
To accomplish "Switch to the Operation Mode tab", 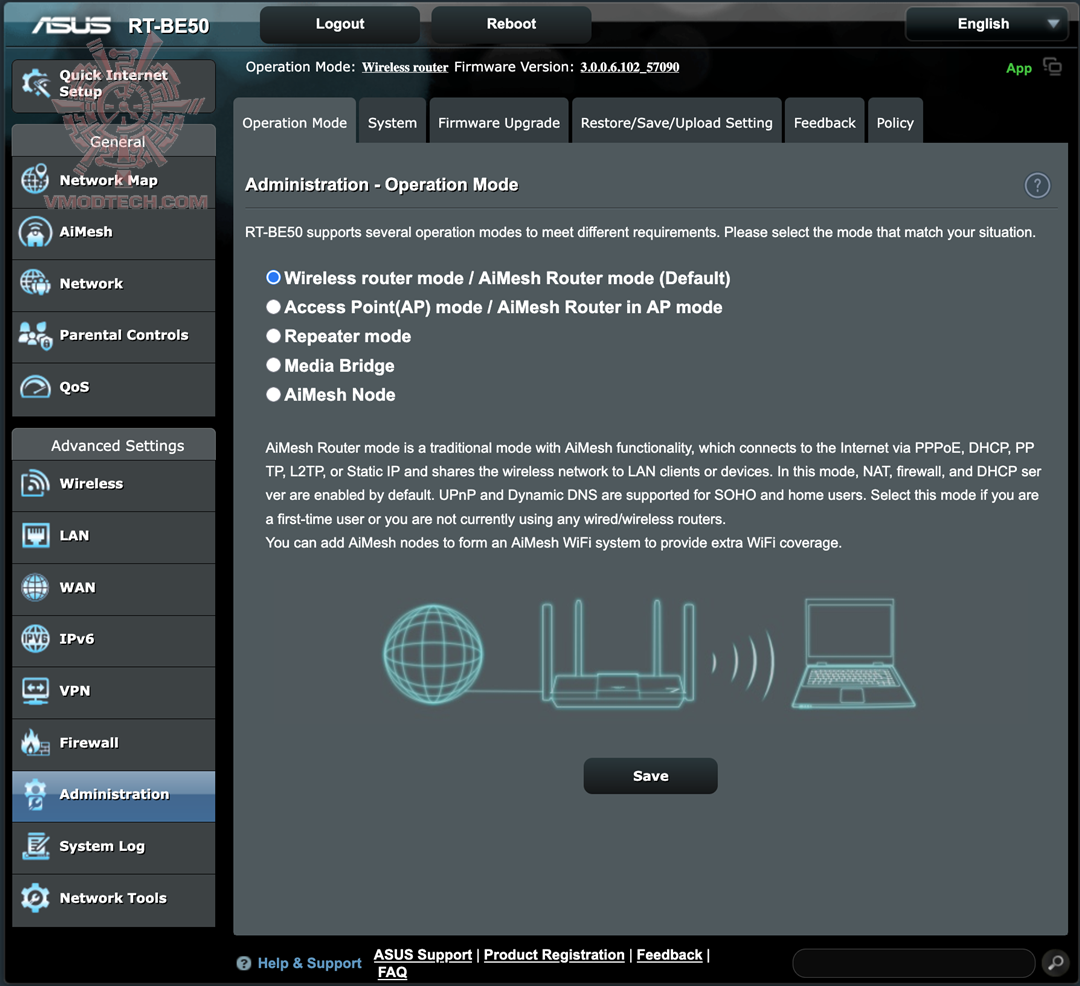I will pos(295,122).
